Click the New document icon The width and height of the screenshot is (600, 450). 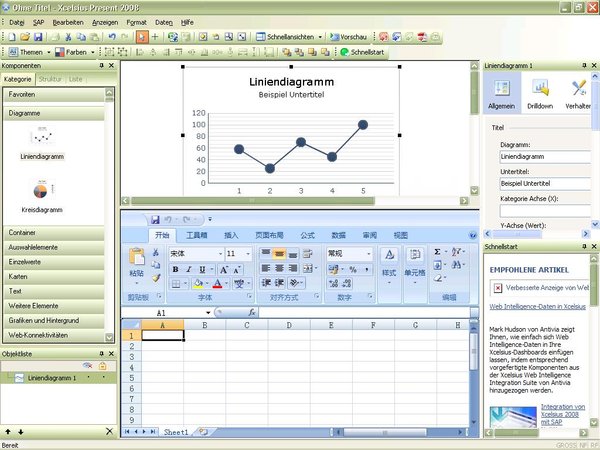12,37
